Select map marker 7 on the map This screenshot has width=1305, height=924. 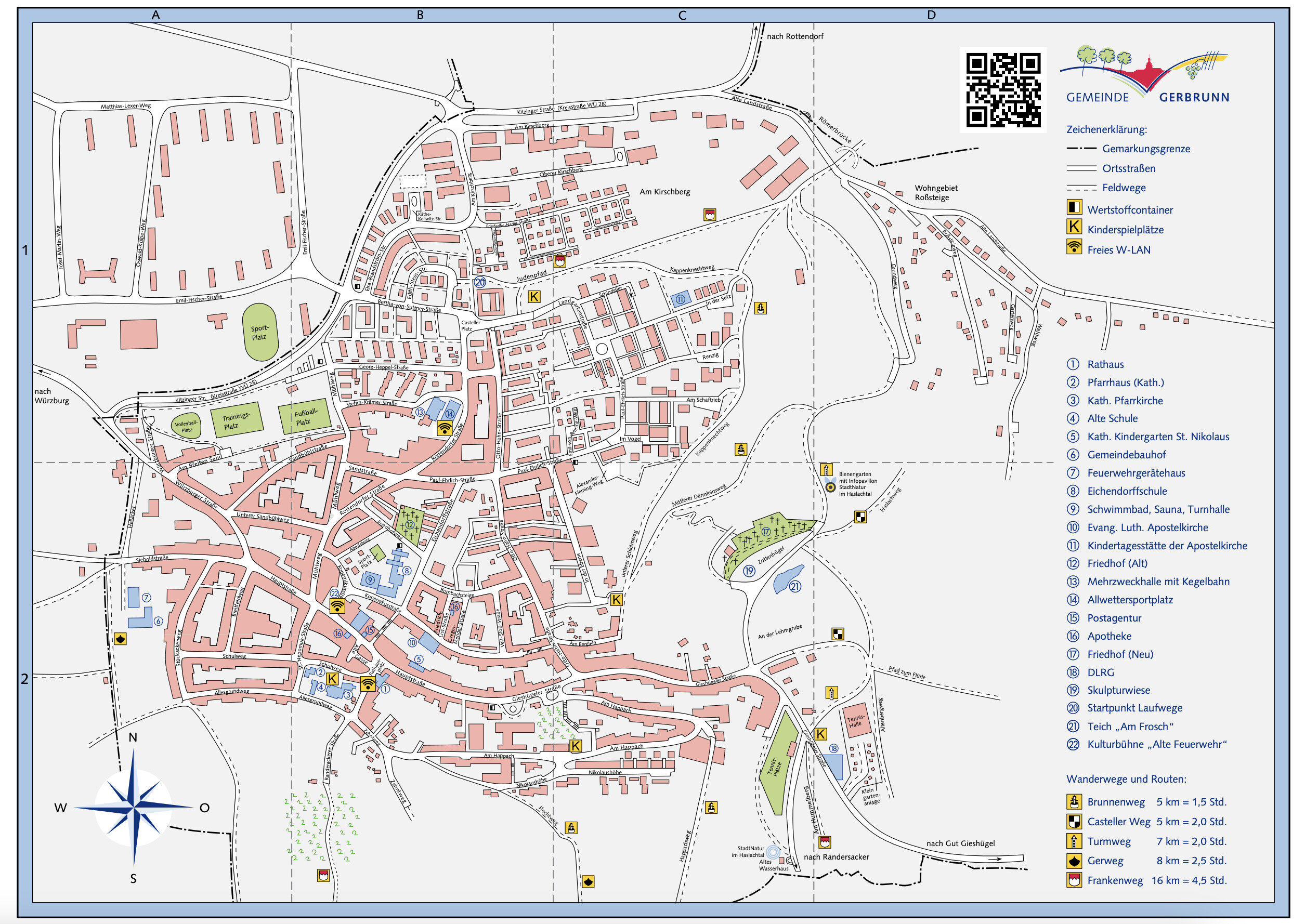coord(146,598)
